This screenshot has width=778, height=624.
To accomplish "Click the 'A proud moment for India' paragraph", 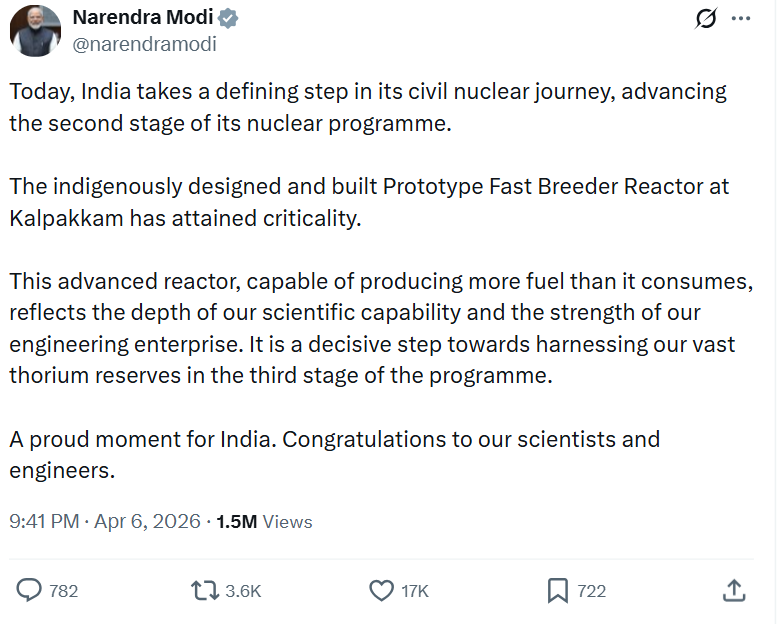I will tap(334, 454).
